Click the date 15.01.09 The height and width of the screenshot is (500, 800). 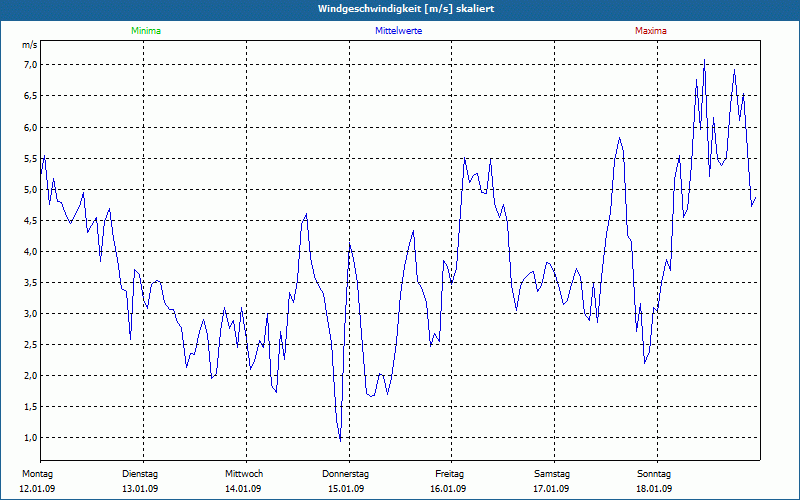(346, 489)
